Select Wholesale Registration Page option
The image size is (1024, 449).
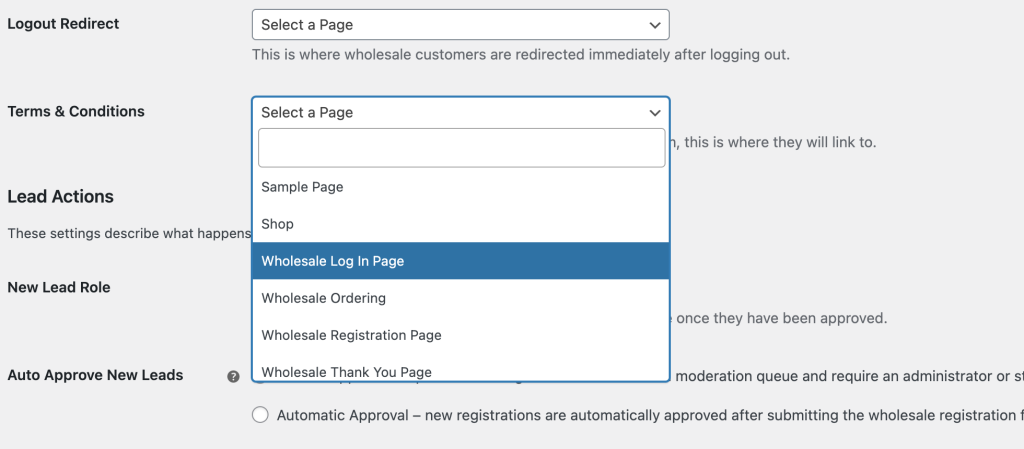coord(351,335)
